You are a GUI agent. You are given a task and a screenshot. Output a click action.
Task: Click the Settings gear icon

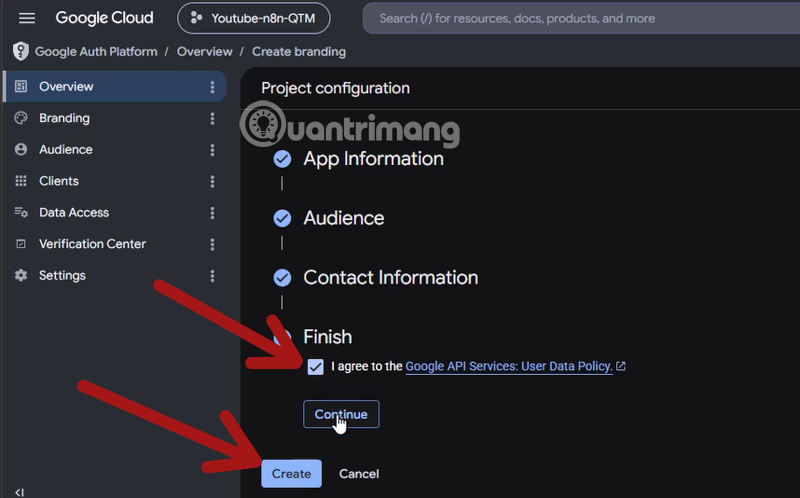21,276
